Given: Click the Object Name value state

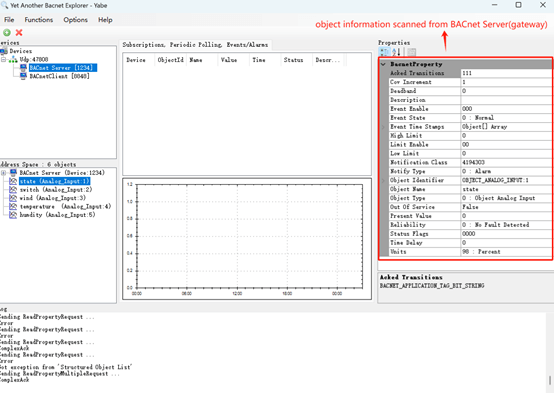Looking at the screenshot, I should click(x=506, y=189).
